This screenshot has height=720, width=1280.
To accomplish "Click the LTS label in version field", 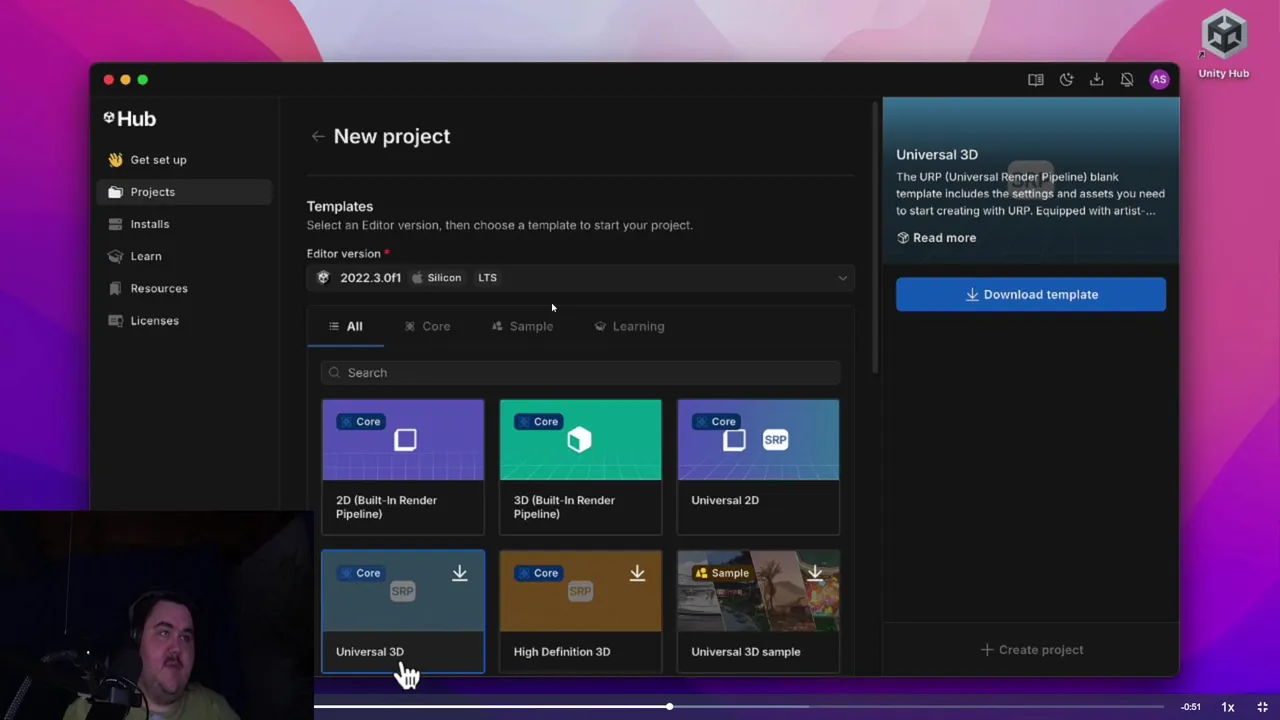I will [487, 278].
